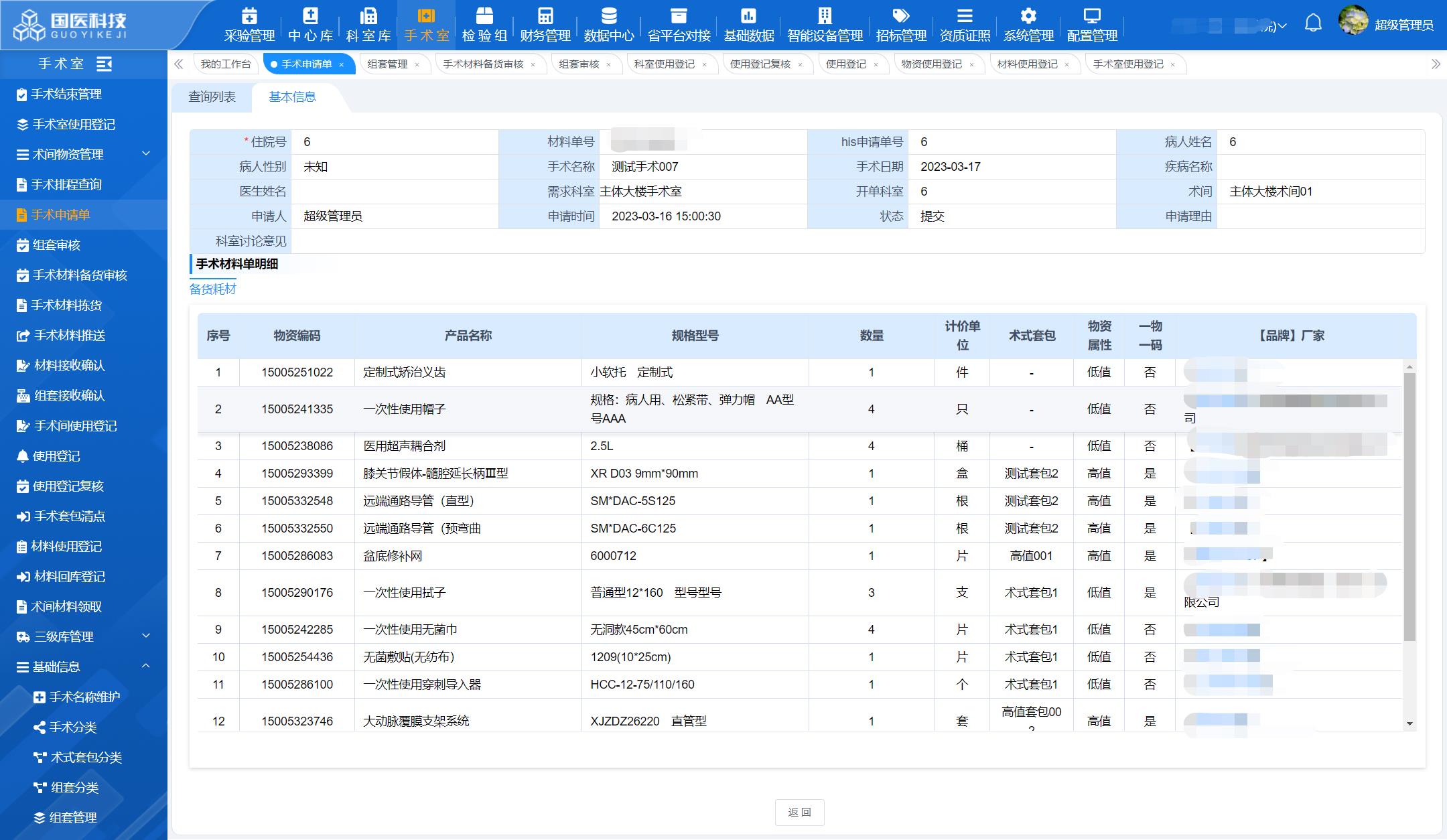
Task: Open 数据中心 database icon
Action: [608, 16]
